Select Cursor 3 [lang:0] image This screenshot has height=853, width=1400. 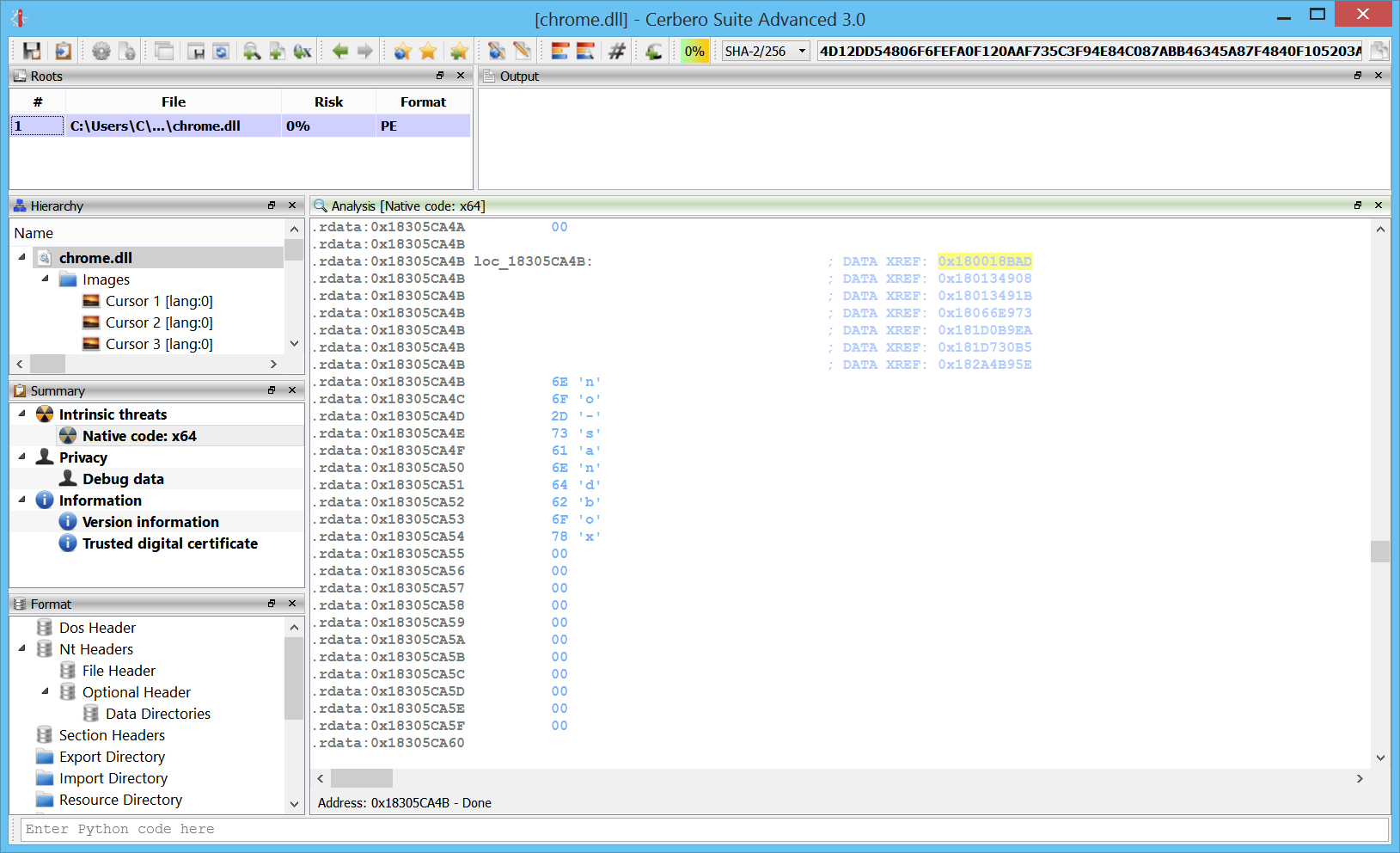[x=159, y=344]
